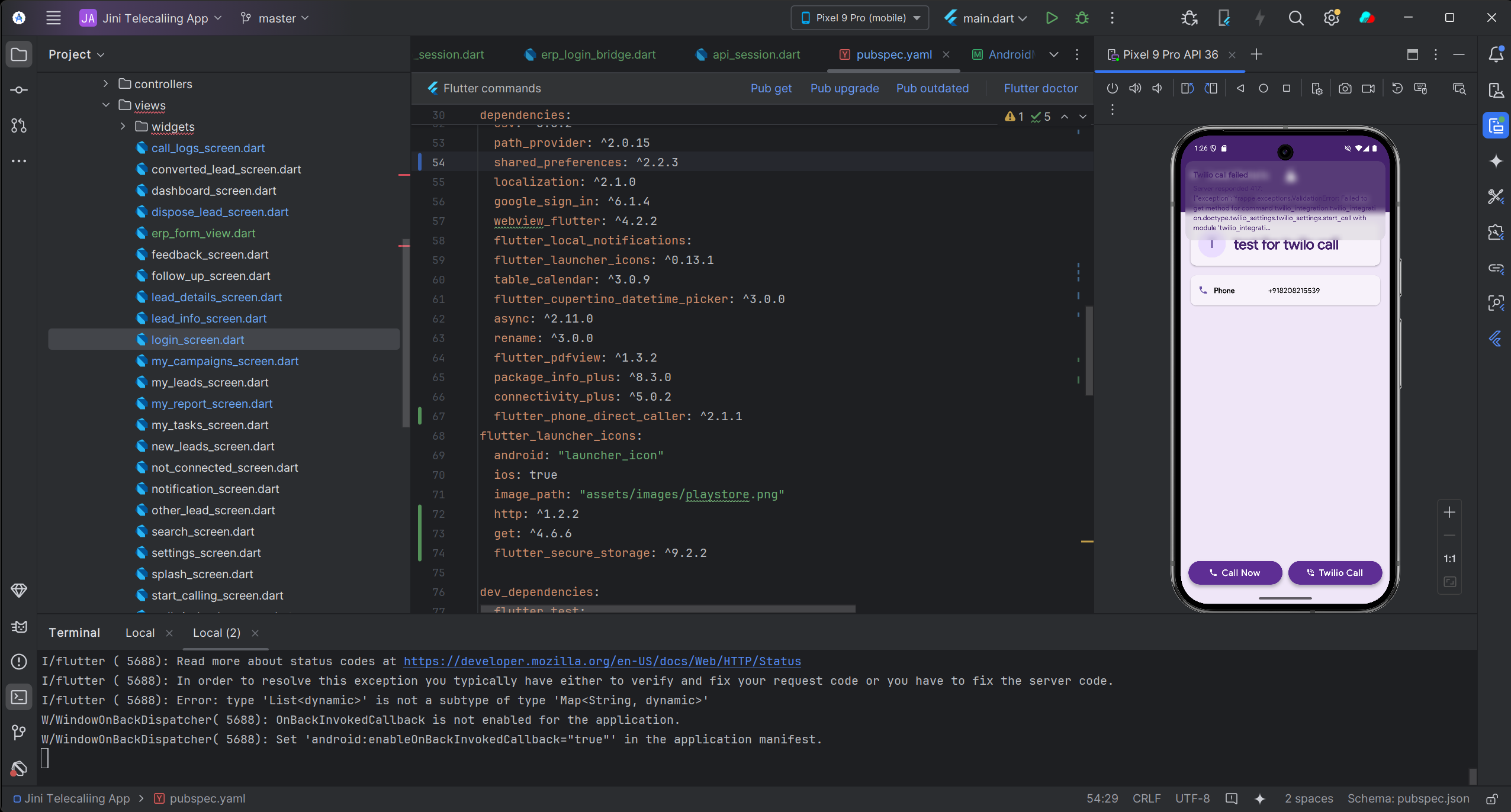Image resolution: width=1511 pixels, height=812 pixels.
Task: Expand the controllers folder
Action: pos(105,84)
